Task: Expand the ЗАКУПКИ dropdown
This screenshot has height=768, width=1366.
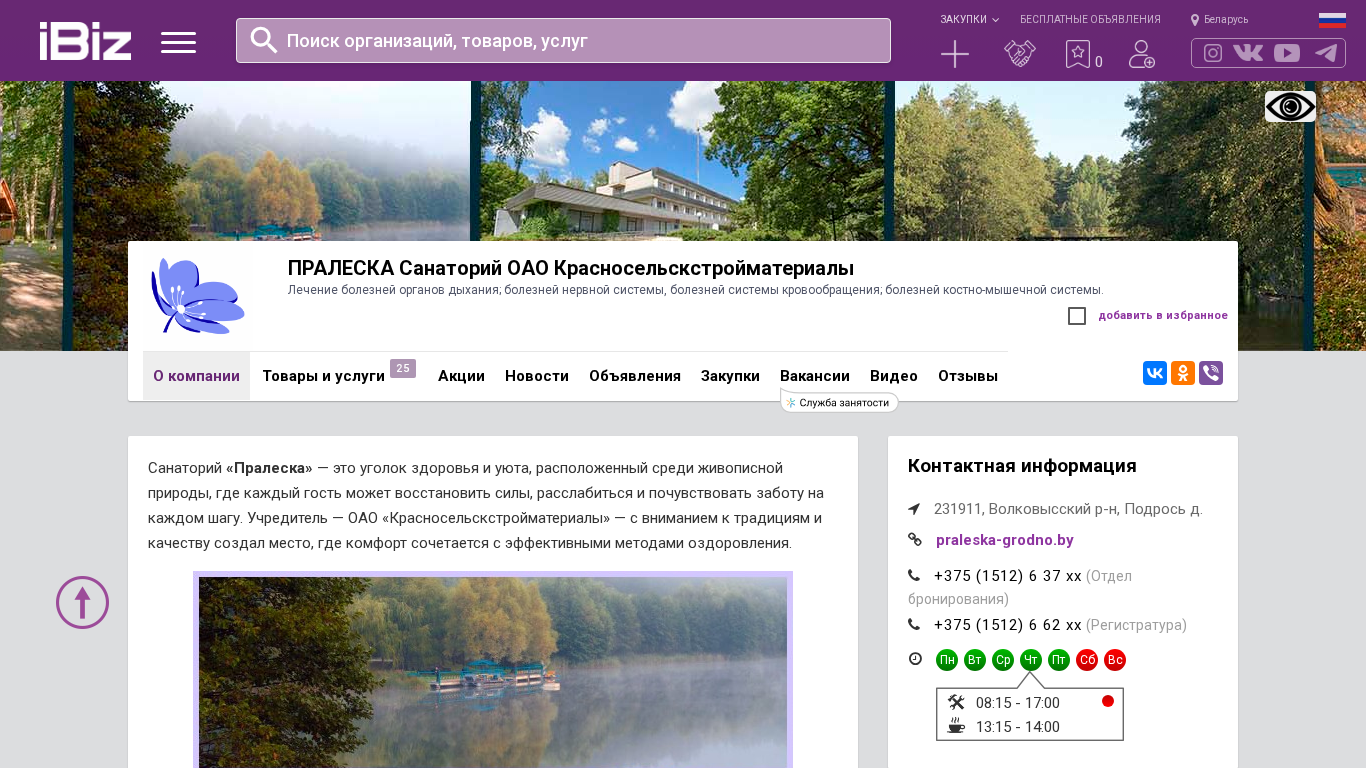Action: [x=969, y=19]
